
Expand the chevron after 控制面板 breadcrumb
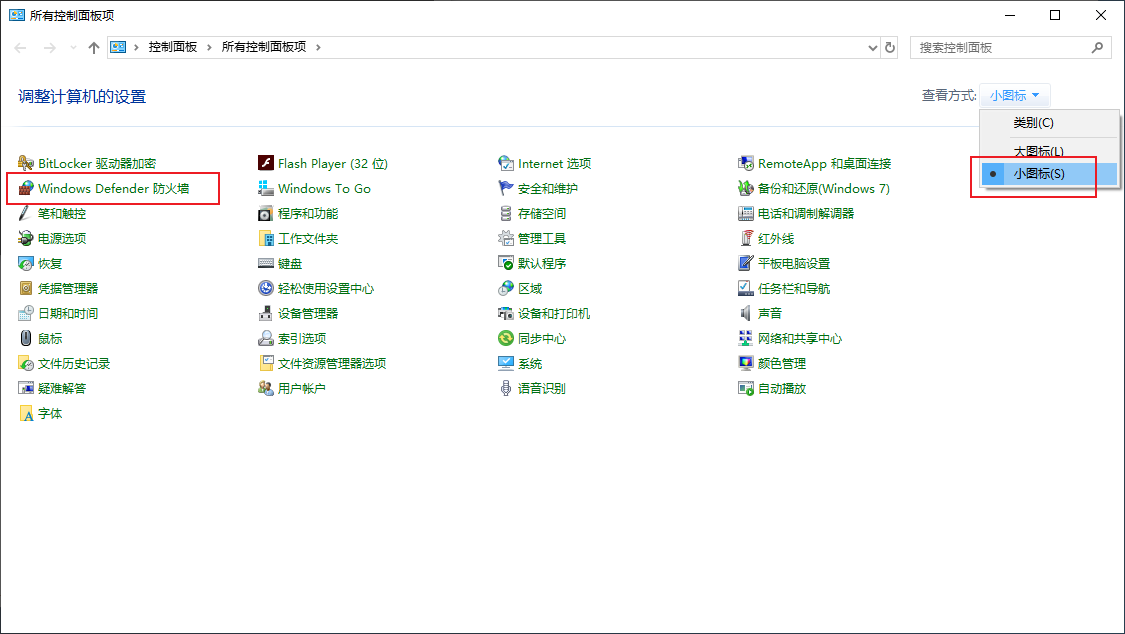click(210, 47)
